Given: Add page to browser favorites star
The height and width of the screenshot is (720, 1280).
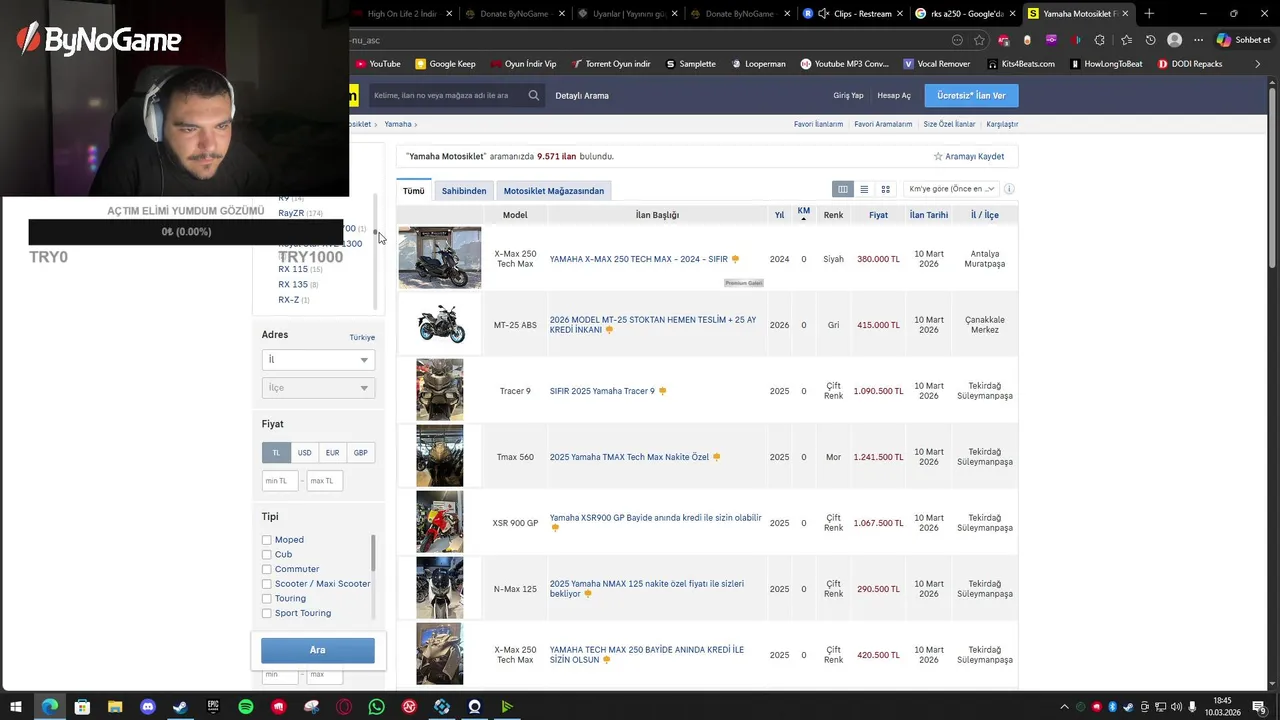Looking at the screenshot, I should pyautogui.click(x=979, y=40).
